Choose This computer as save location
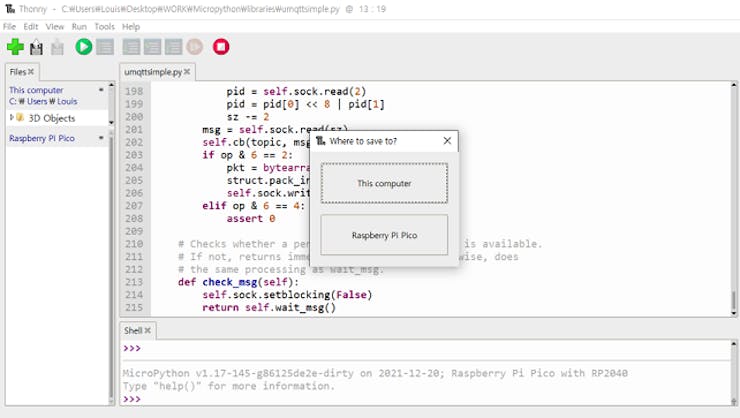Image resolution: width=740 pixels, height=418 pixels. click(x=384, y=183)
